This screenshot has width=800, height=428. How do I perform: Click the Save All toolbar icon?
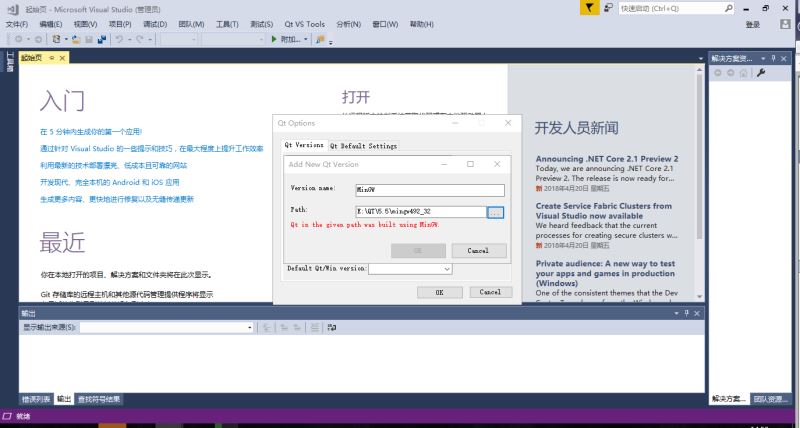[x=102, y=39]
